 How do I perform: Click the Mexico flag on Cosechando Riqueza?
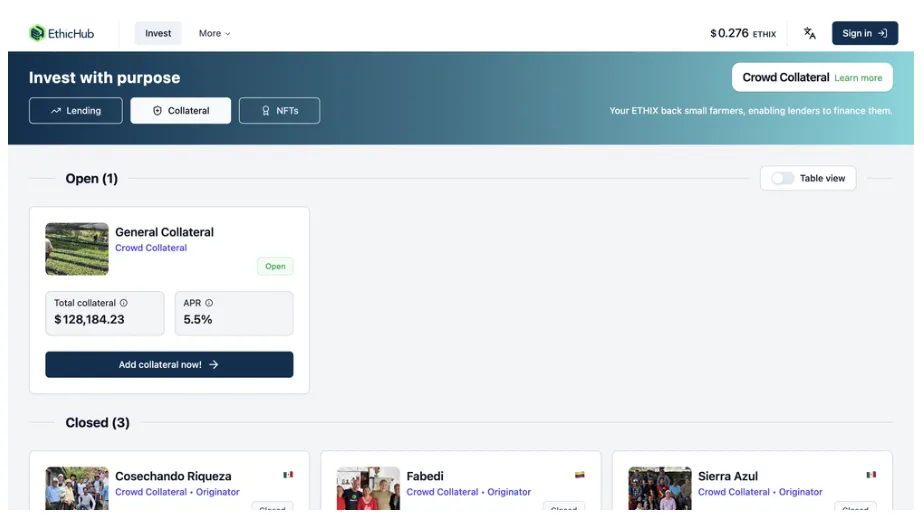pyautogui.click(x=288, y=475)
